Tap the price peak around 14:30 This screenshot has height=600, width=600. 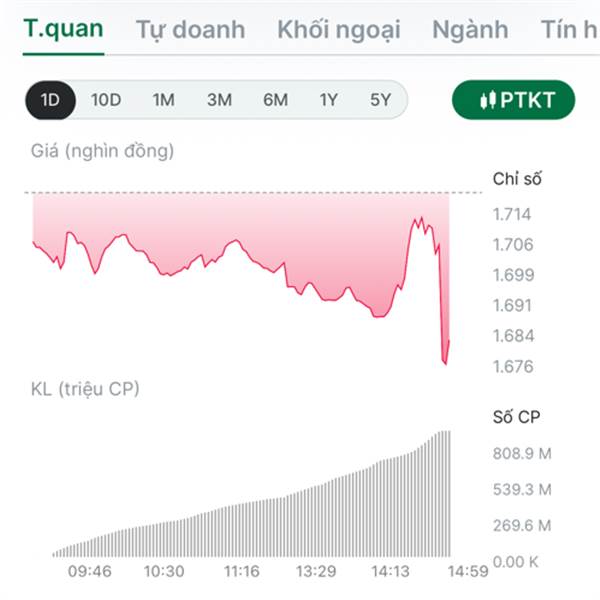point(418,220)
